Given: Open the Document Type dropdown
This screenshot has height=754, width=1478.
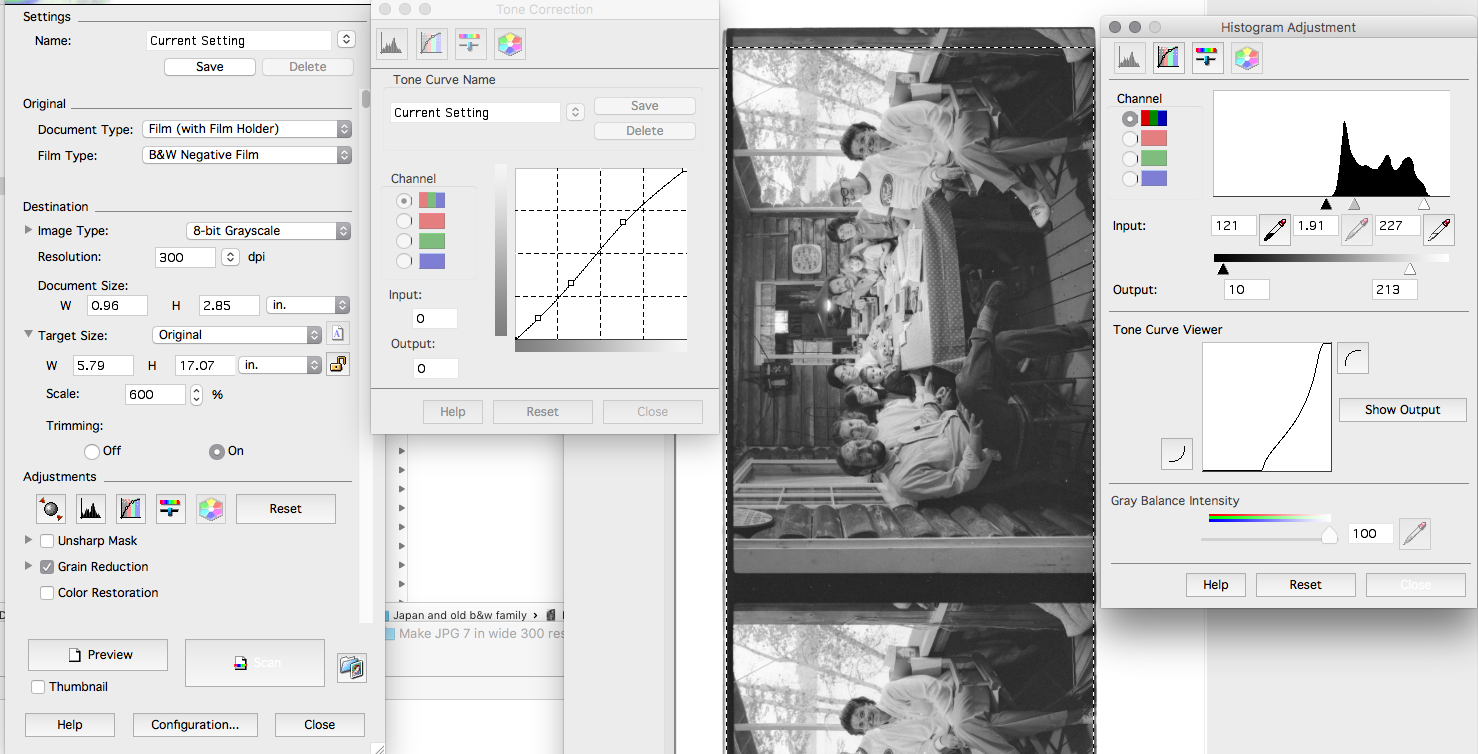Looking at the screenshot, I should (247, 129).
